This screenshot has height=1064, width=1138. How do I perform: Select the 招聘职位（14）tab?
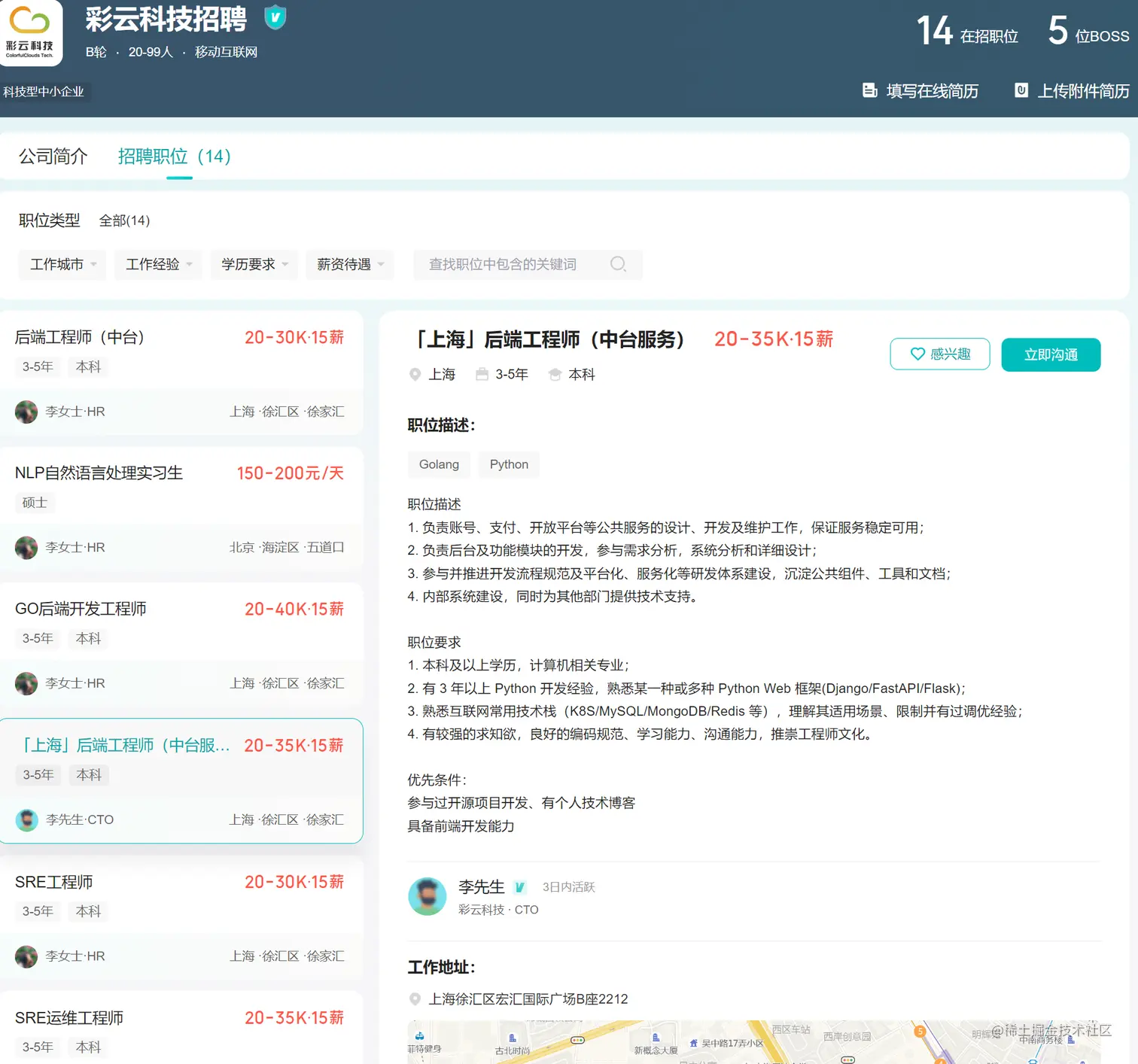click(x=172, y=156)
